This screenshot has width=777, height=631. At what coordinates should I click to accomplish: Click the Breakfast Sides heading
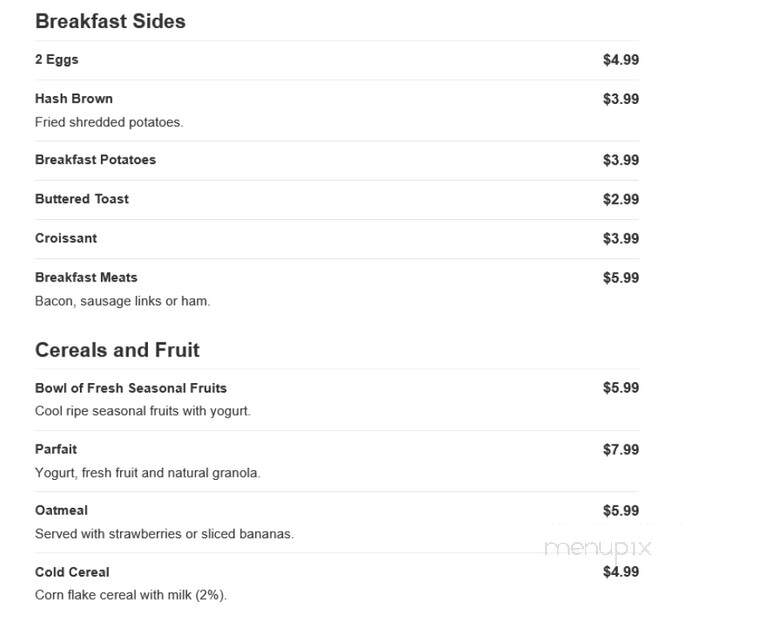pos(110,21)
